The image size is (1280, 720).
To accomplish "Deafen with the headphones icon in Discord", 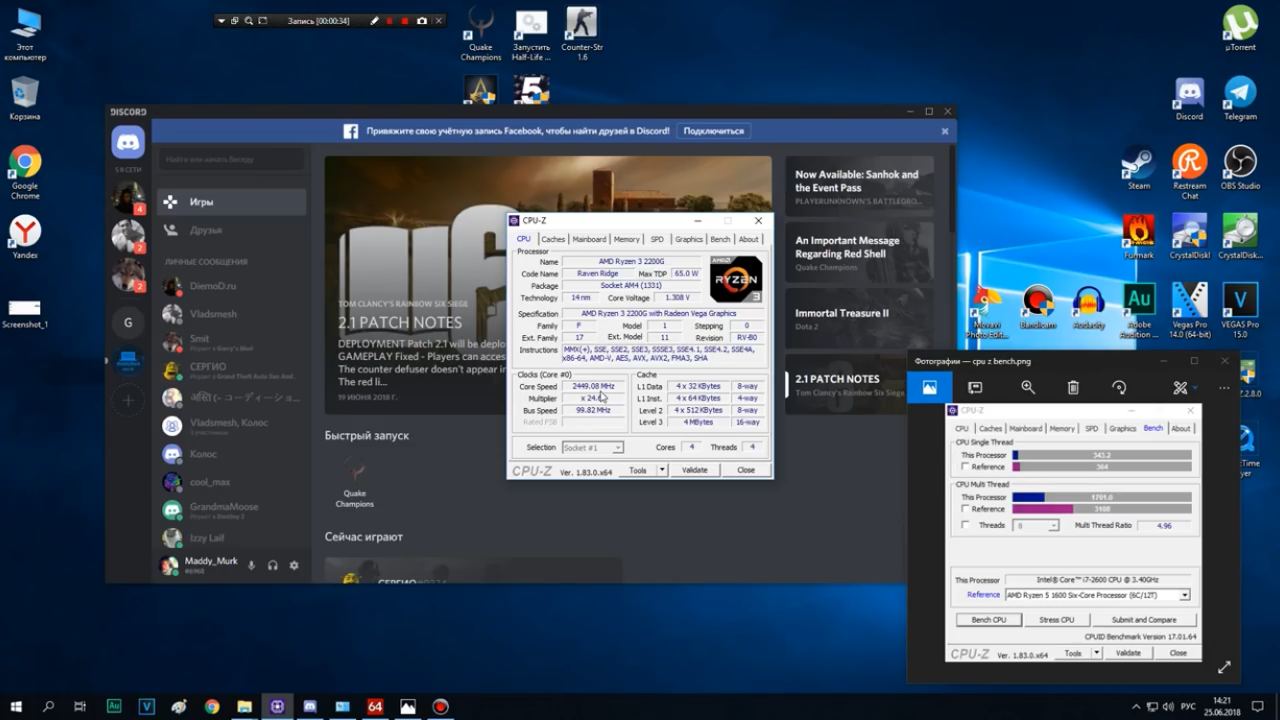I will (x=273, y=565).
